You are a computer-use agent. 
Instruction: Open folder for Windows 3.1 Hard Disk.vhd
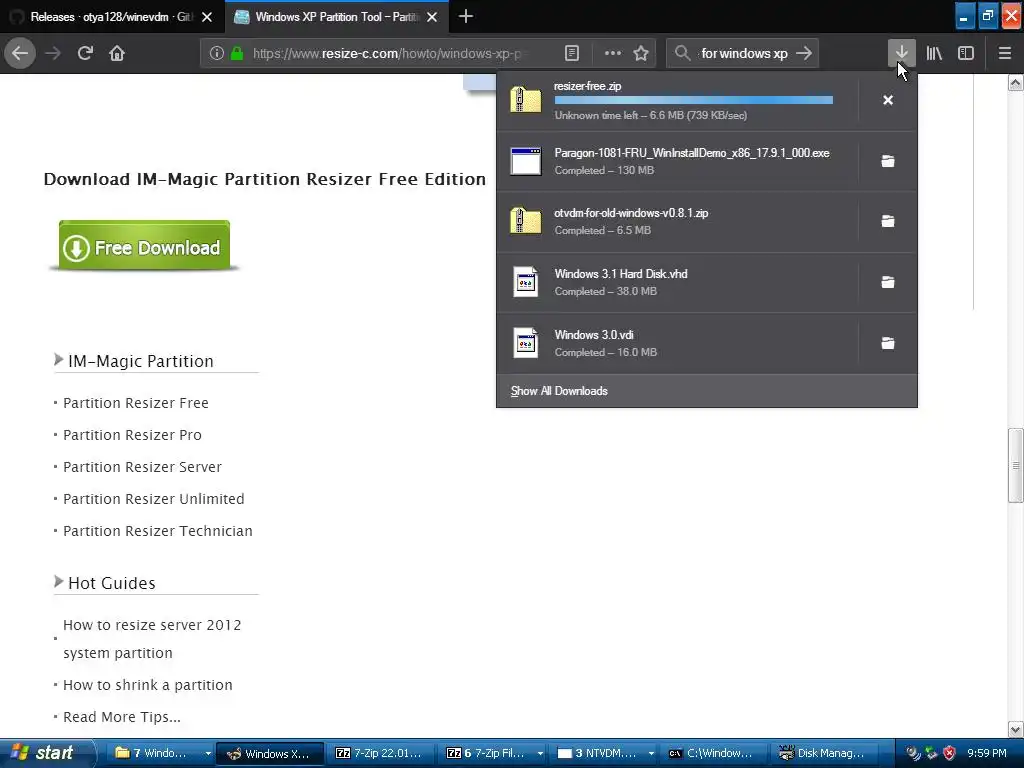click(x=888, y=282)
